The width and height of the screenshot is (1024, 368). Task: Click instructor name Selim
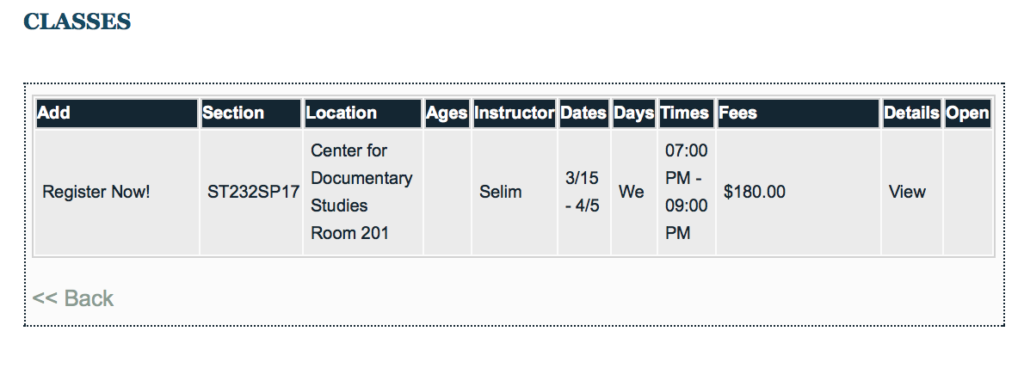(500, 192)
